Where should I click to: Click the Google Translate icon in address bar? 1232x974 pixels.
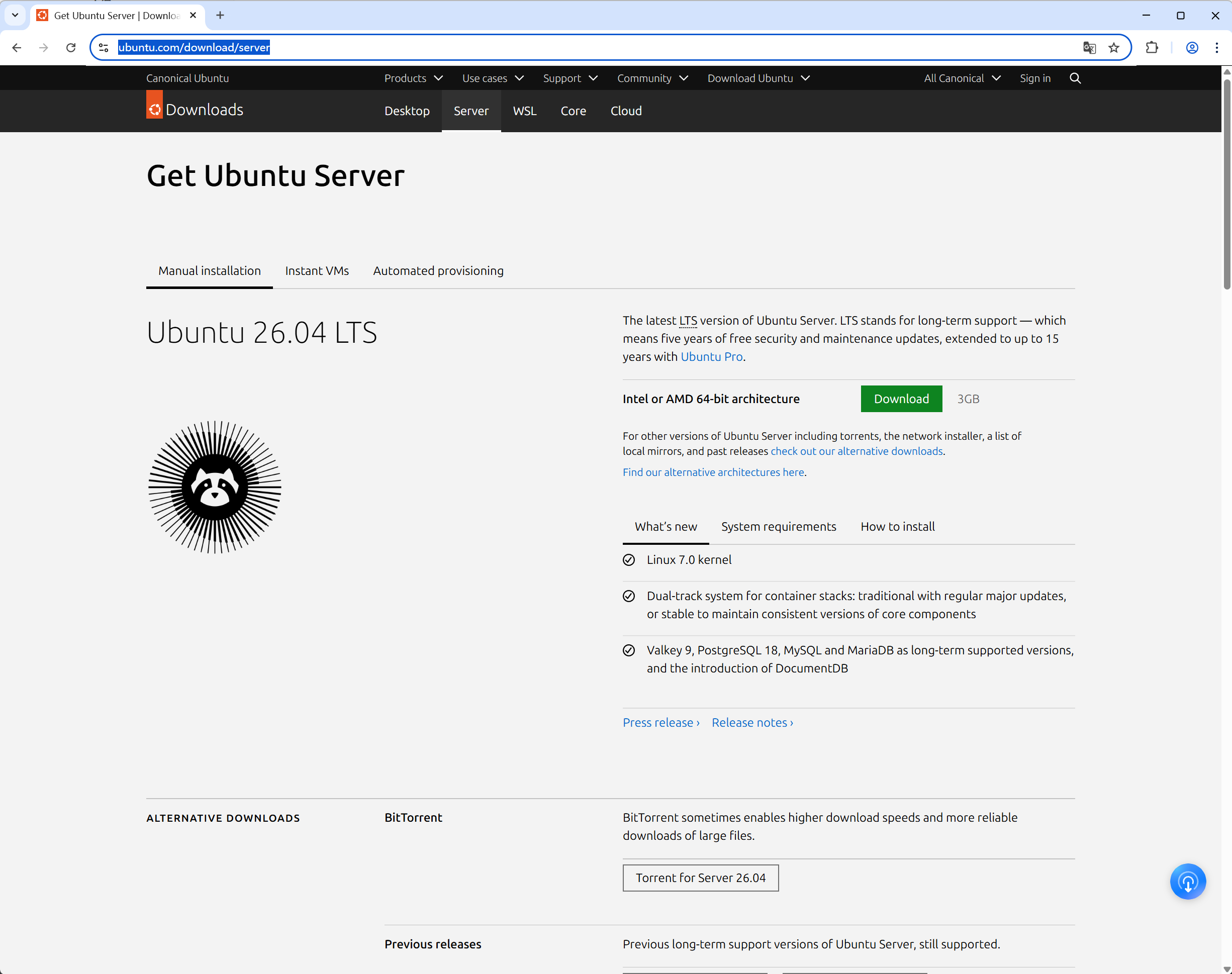[1089, 48]
